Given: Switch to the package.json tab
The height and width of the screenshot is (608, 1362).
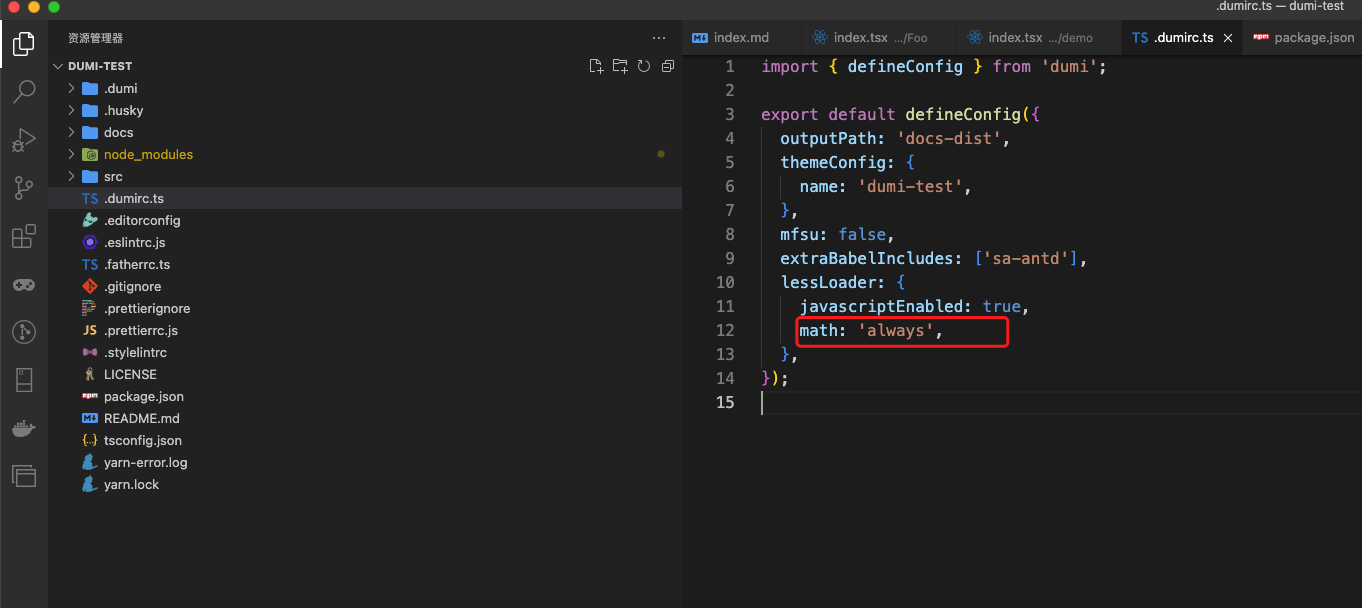Looking at the screenshot, I should coord(1305,37).
